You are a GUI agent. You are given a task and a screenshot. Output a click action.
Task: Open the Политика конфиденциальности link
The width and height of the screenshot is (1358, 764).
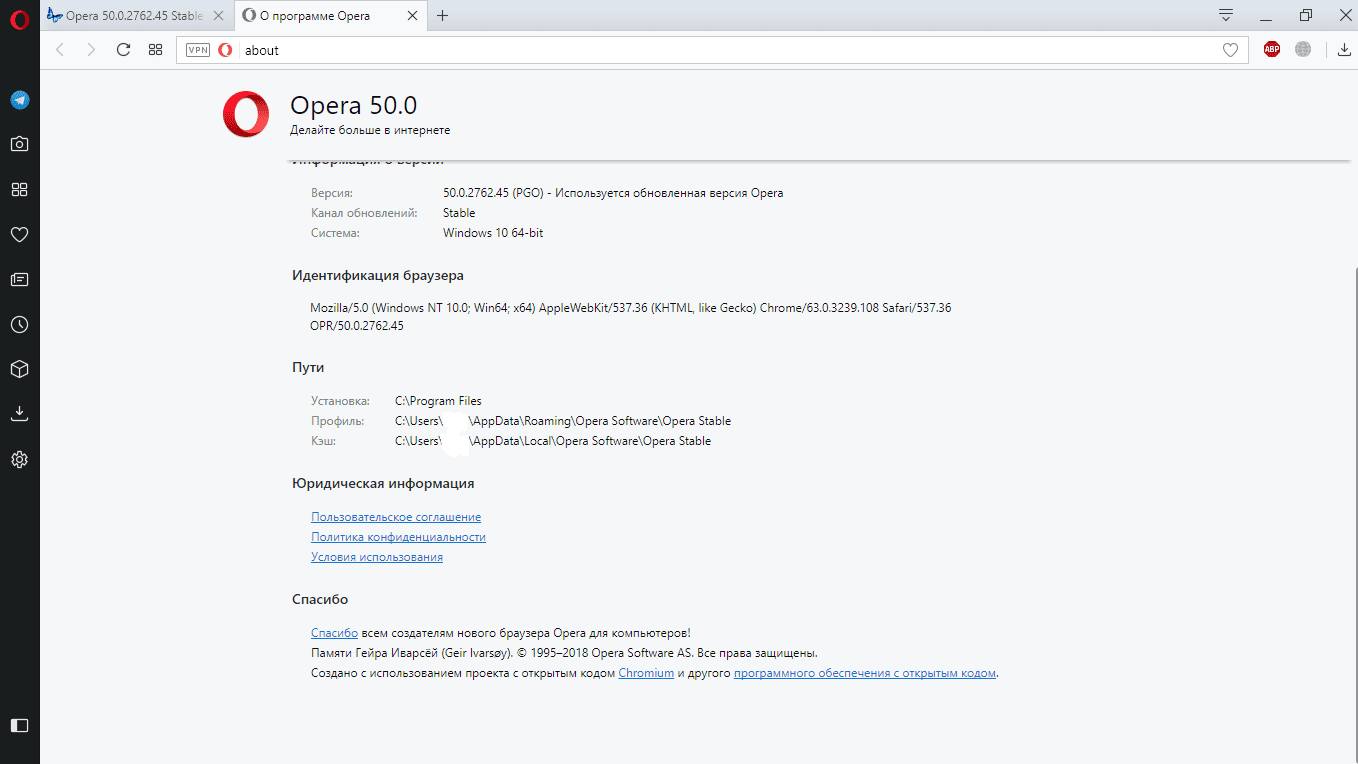click(x=398, y=537)
